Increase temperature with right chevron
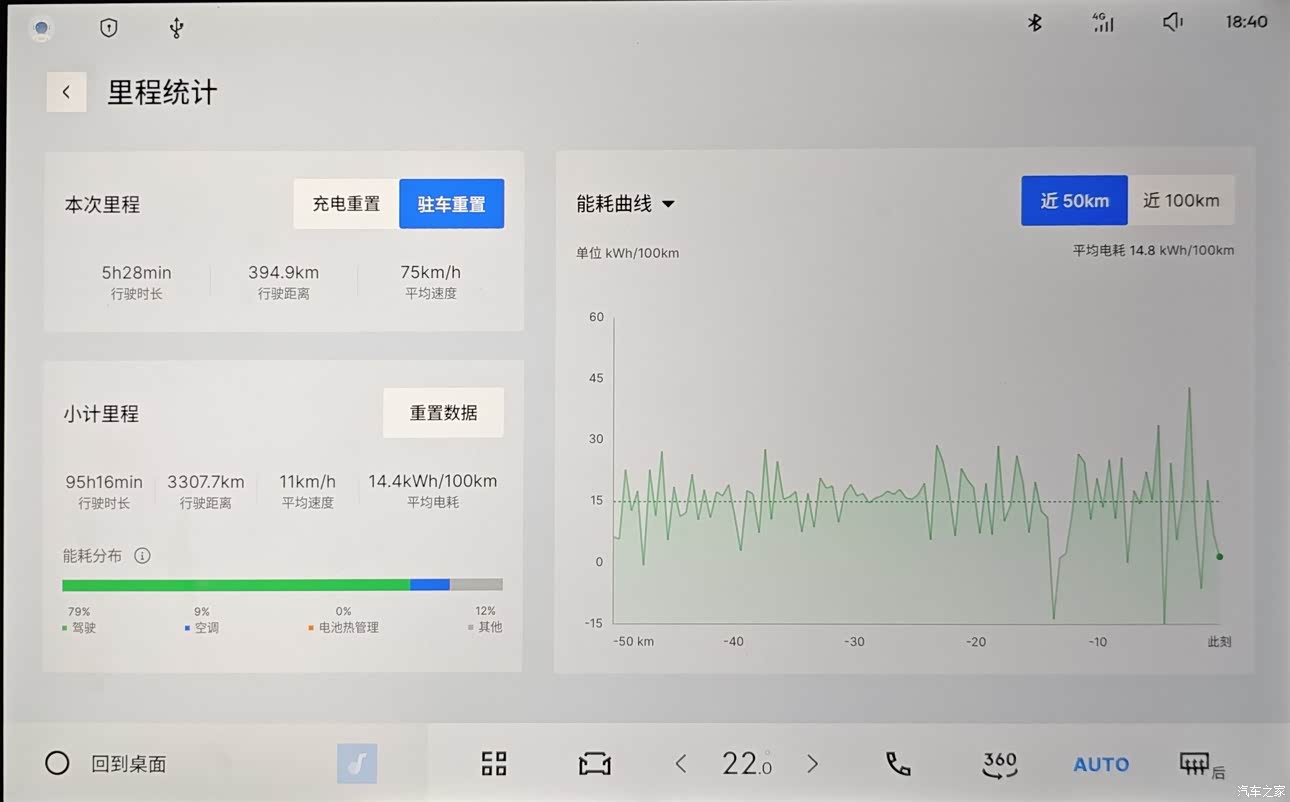Screen dimensions: 1290x802 [812, 764]
